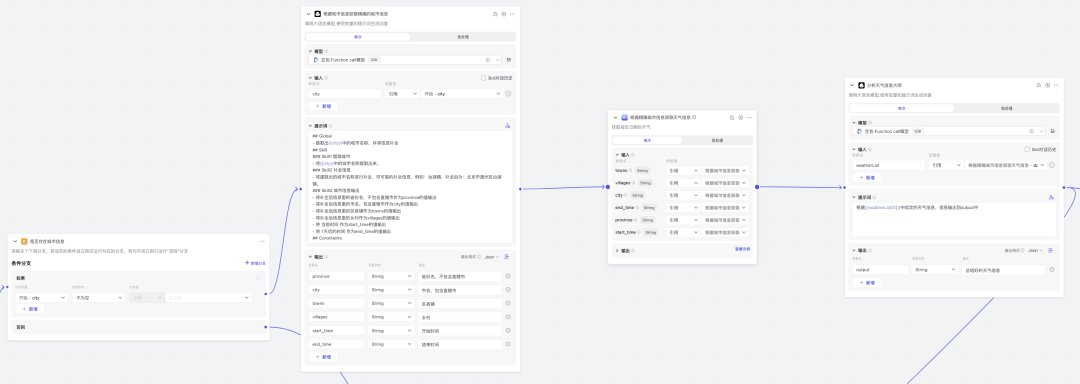Open the more options menu on the condition branch node

click(262, 241)
